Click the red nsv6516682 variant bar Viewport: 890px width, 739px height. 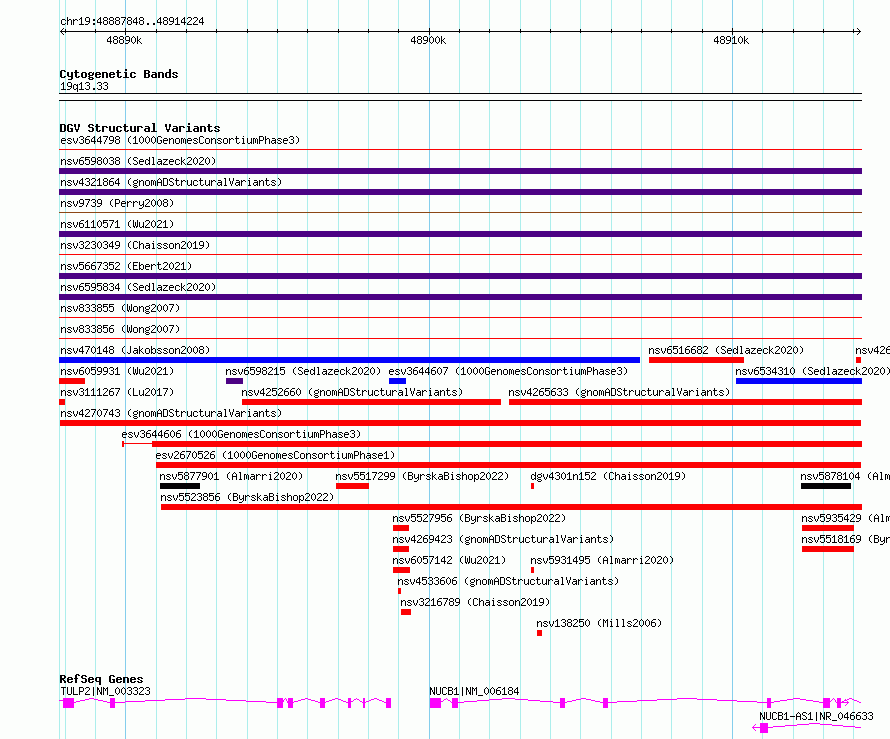696,360
